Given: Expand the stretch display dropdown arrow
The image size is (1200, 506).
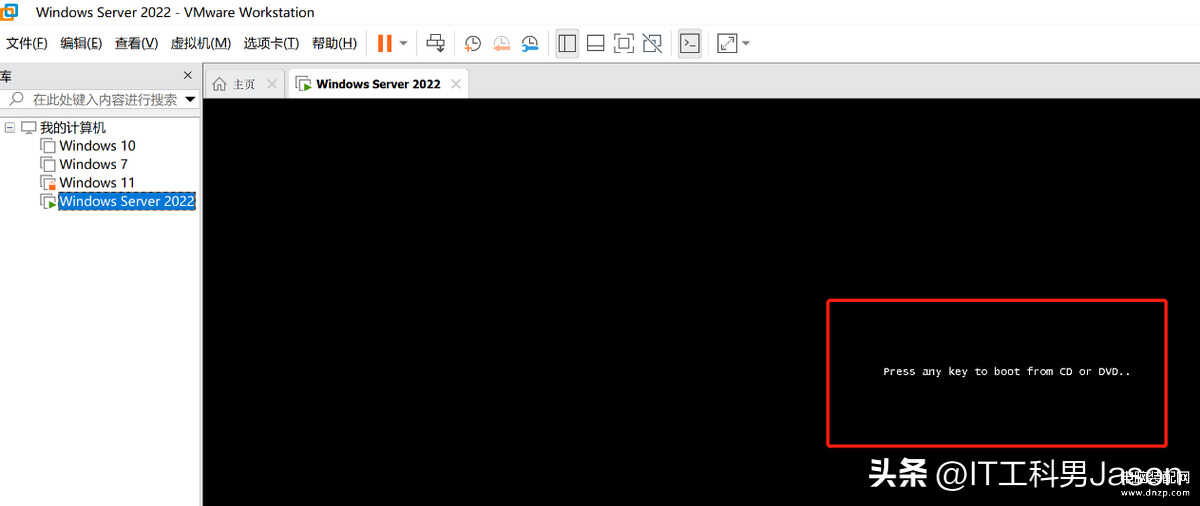Looking at the screenshot, I should [746, 43].
